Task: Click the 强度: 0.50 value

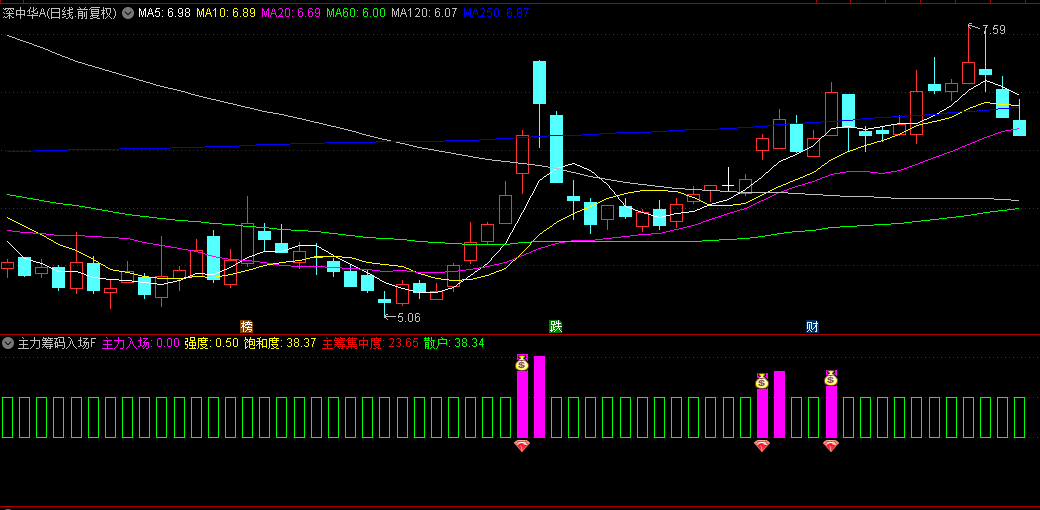Action: pos(212,343)
